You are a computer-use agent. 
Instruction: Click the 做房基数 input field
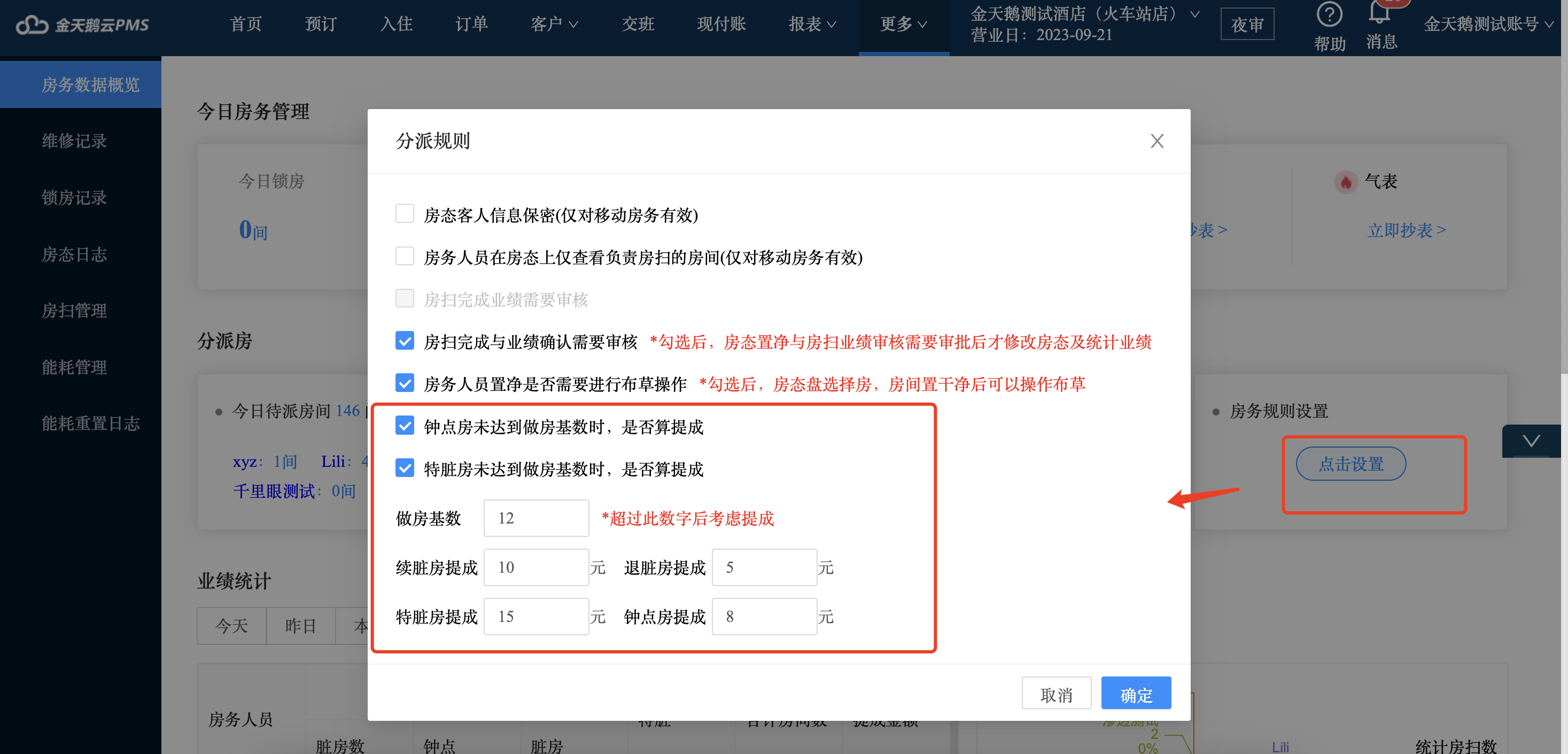(x=536, y=518)
